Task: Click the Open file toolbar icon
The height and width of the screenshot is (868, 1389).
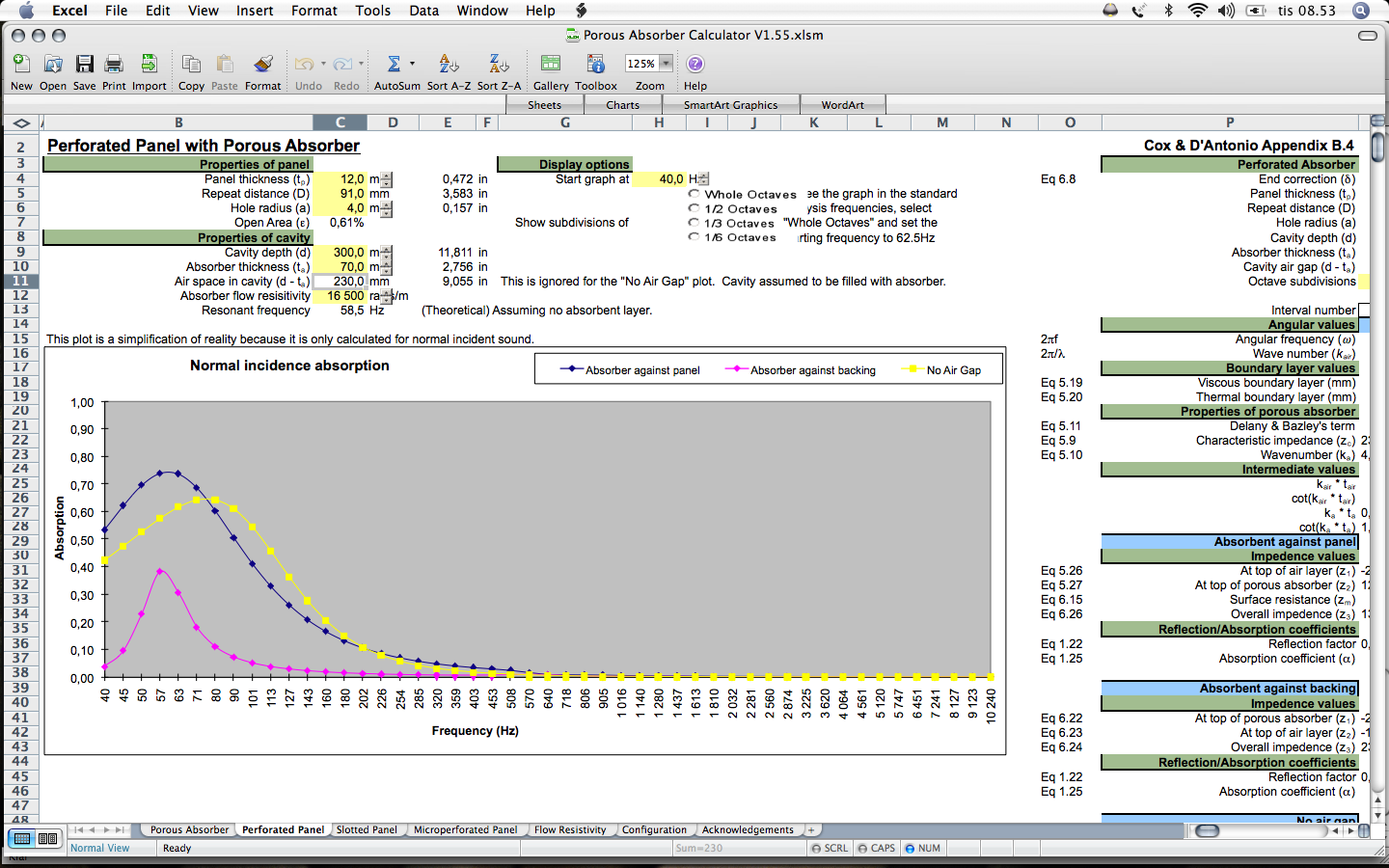Action: [53, 65]
